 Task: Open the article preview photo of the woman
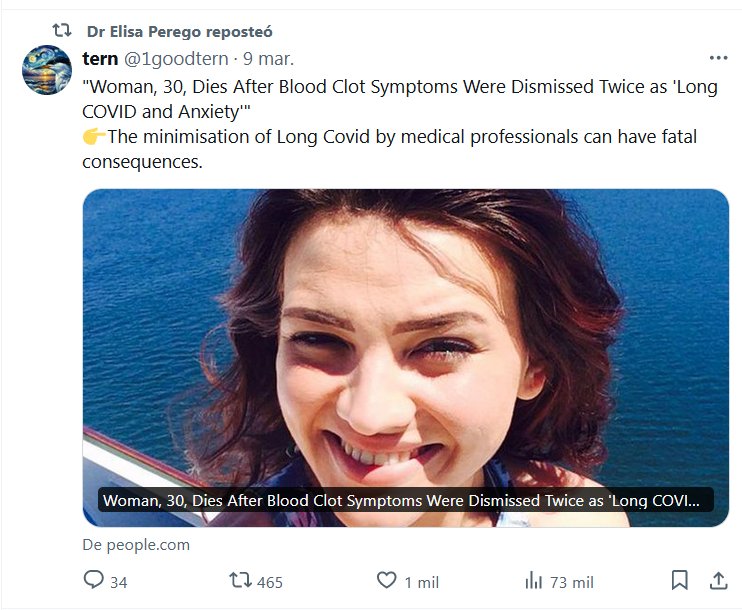405,330
